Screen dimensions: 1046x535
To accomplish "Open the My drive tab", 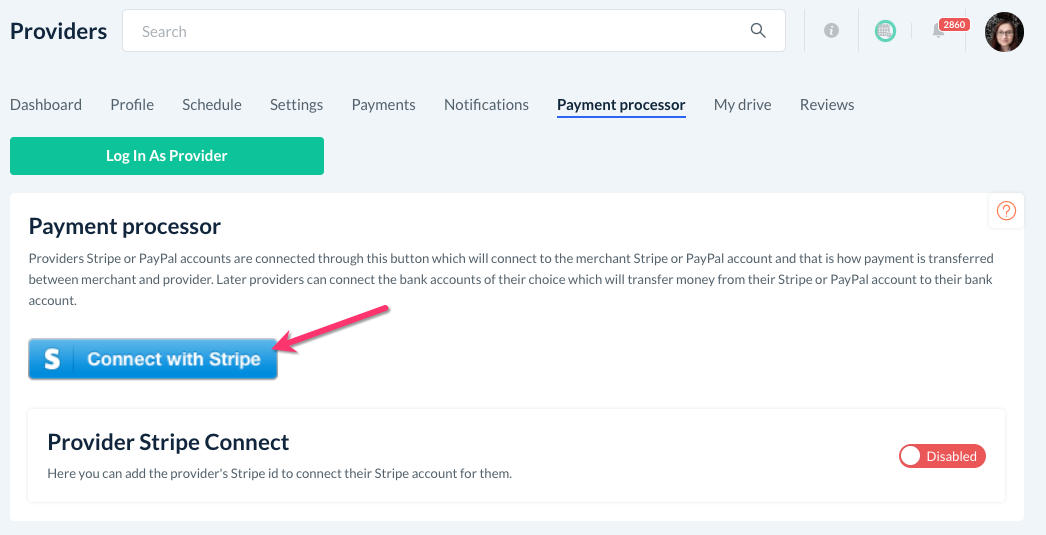I will click(742, 105).
